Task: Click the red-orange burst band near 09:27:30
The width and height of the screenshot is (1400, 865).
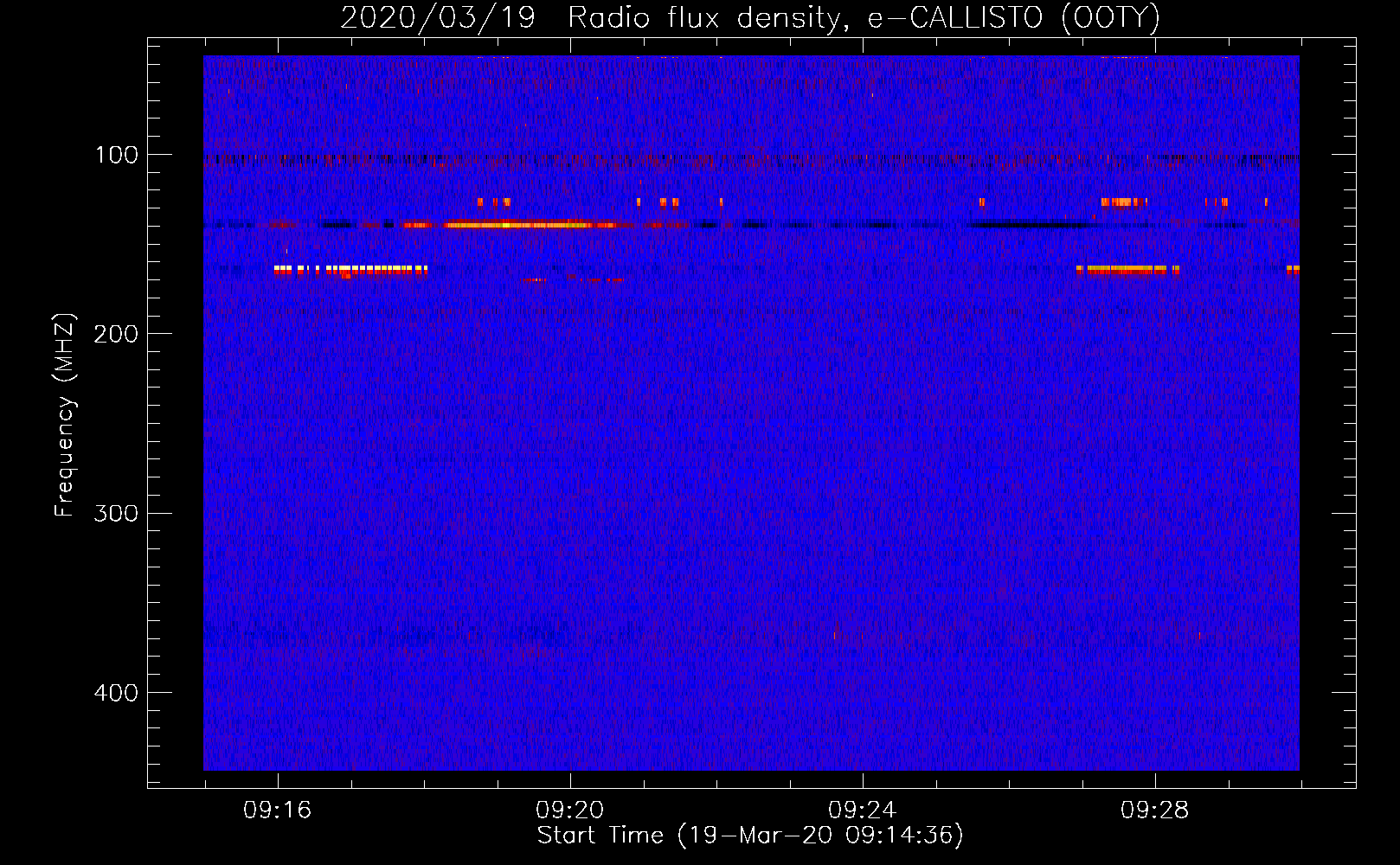Action: (1128, 270)
